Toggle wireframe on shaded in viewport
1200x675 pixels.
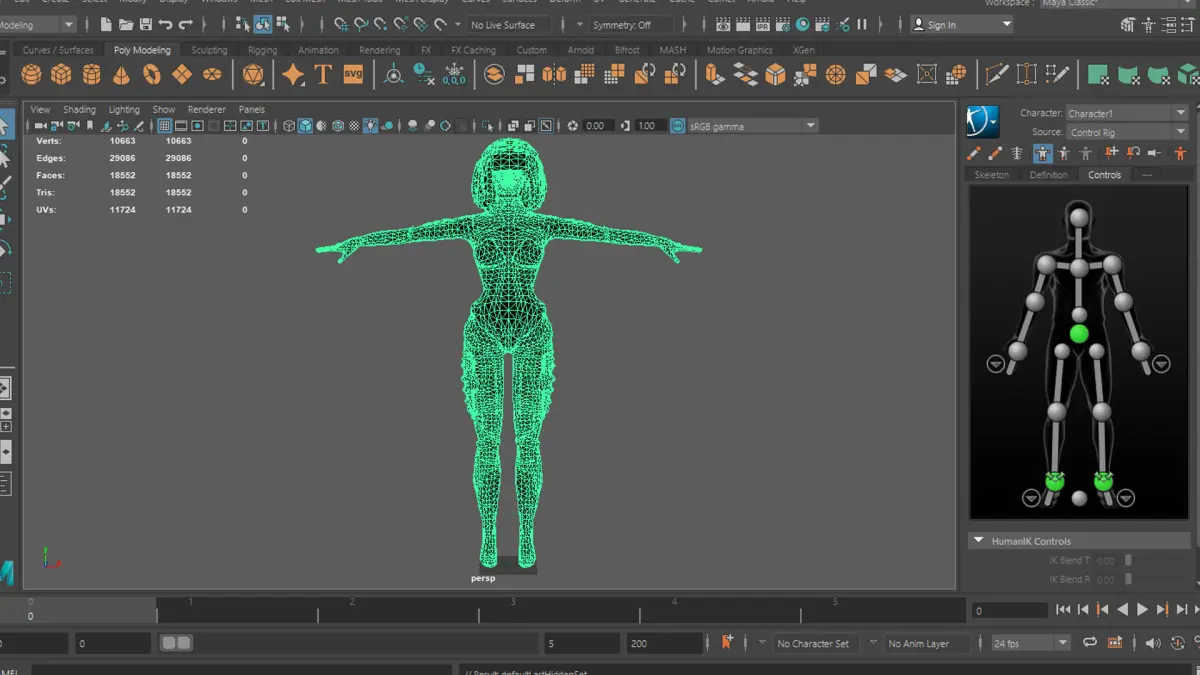337,126
